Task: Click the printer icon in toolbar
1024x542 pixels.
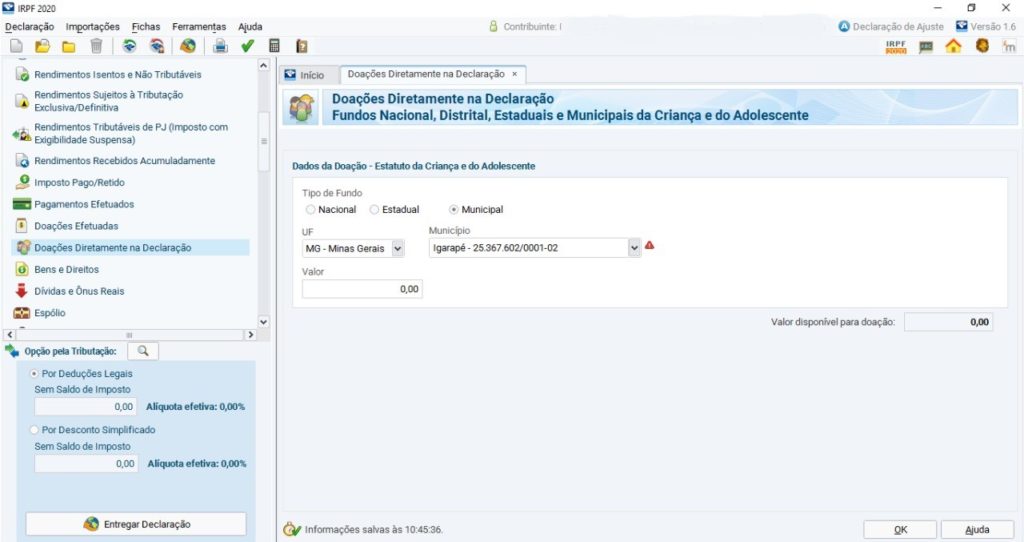Action: pyautogui.click(x=220, y=46)
